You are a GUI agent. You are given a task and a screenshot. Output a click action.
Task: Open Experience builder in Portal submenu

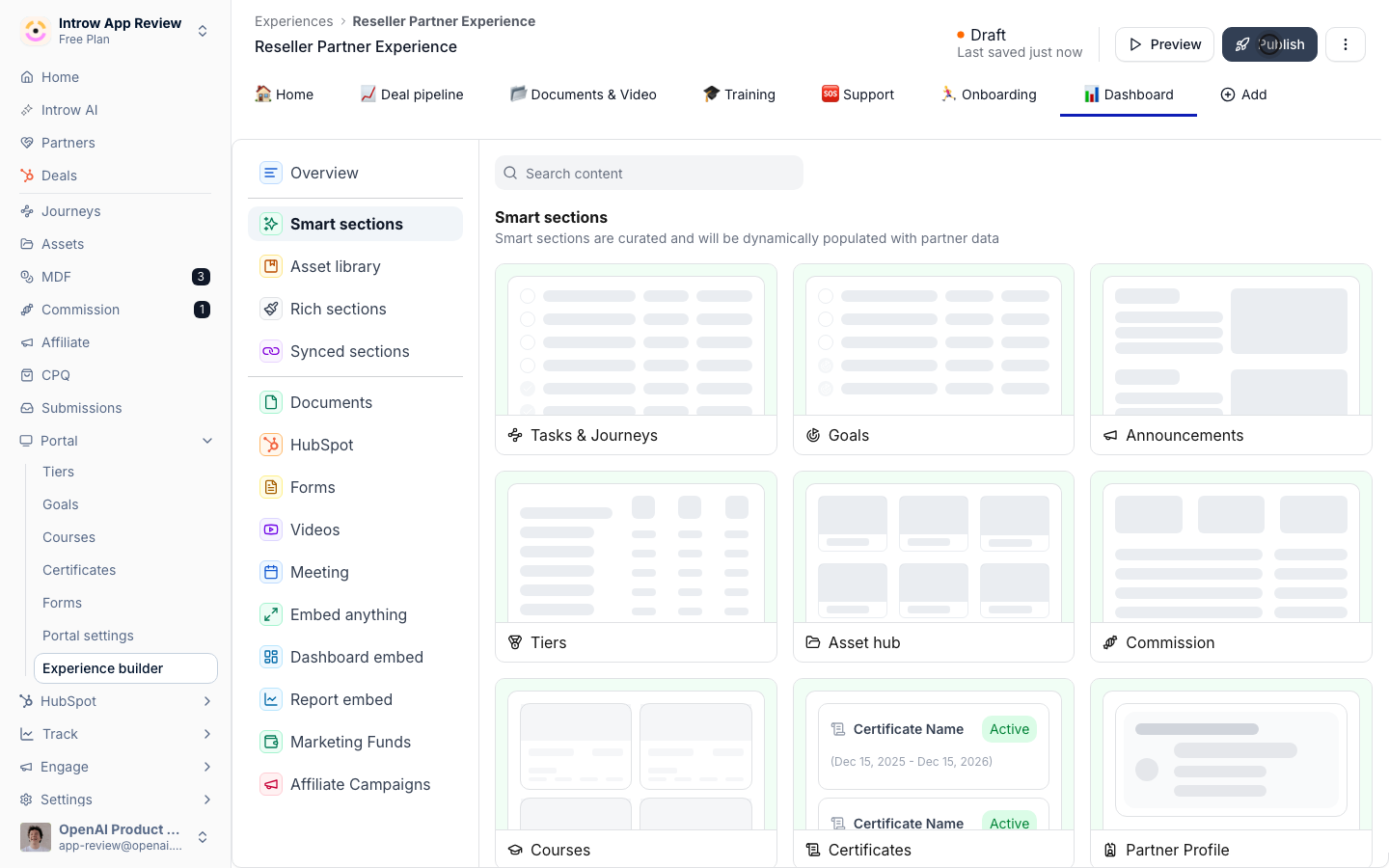tap(125, 668)
